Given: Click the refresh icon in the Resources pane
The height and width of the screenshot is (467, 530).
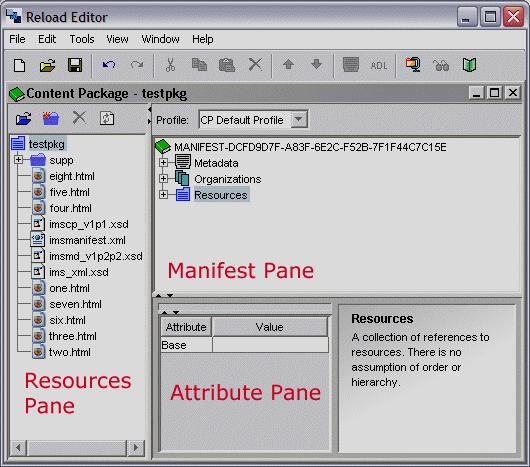Looking at the screenshot, I should [x=107, y=119].
